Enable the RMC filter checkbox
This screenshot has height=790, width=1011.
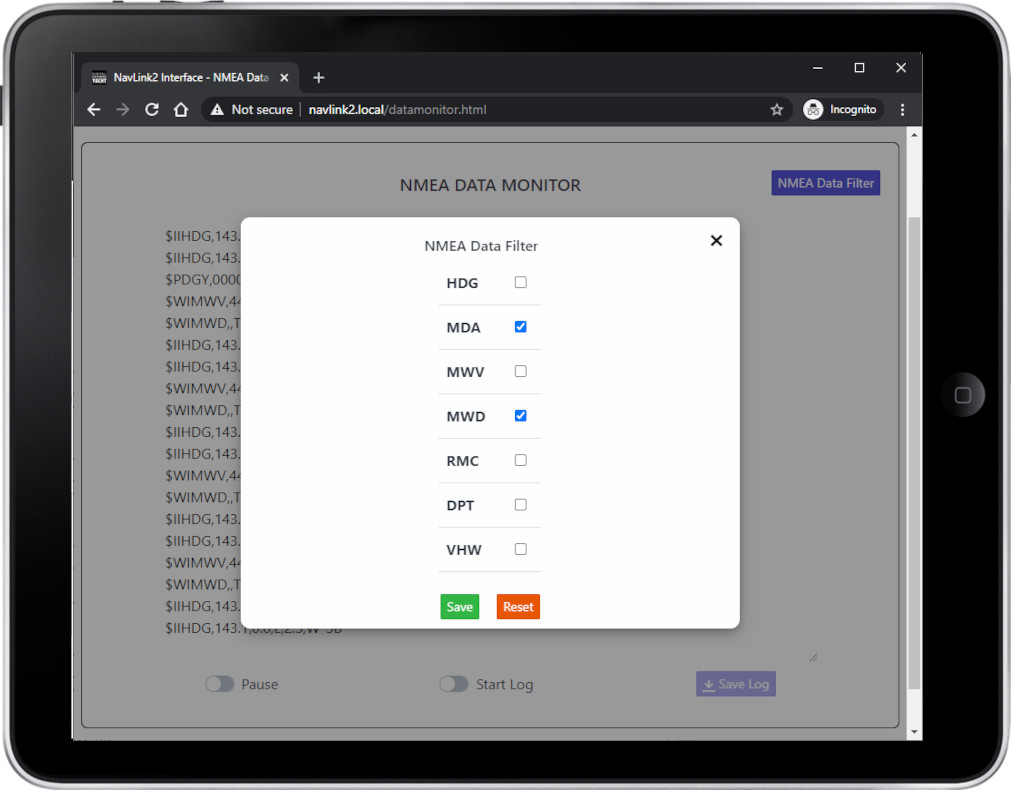(520, 461)
